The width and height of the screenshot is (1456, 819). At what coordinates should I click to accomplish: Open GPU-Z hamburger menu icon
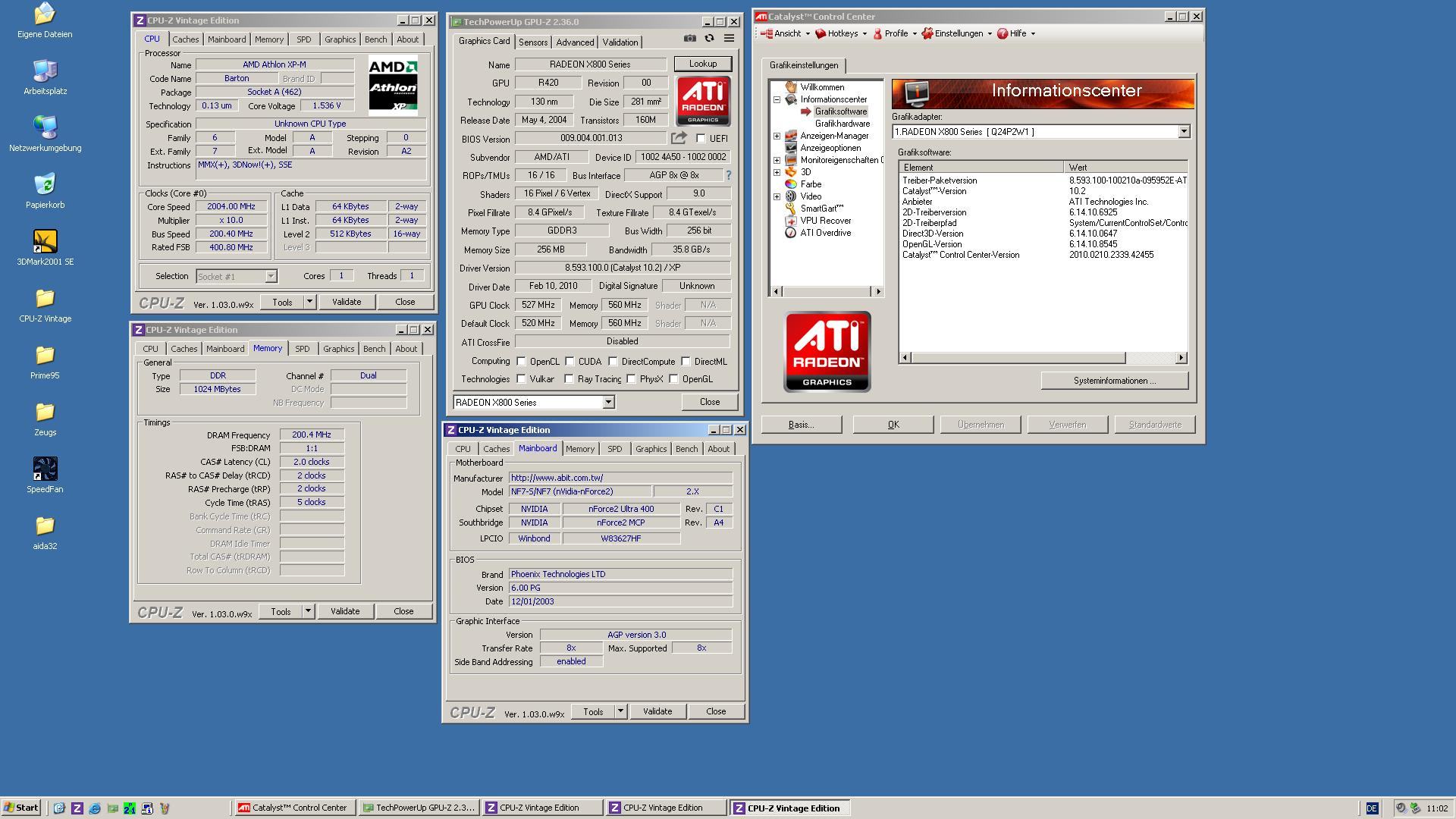[729, 38]
